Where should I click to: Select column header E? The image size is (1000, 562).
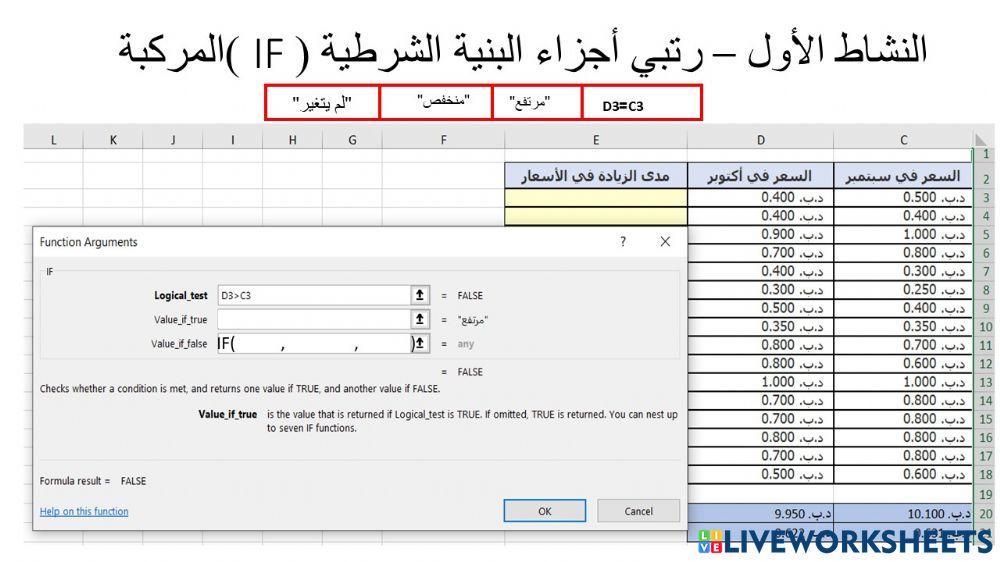click(596, 140)
